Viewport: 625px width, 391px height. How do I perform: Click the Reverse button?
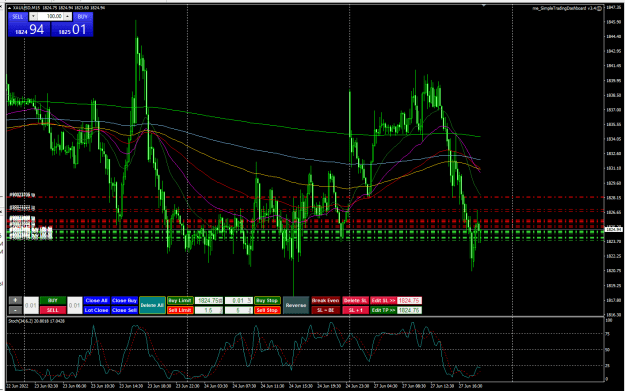tap(296, 305)
